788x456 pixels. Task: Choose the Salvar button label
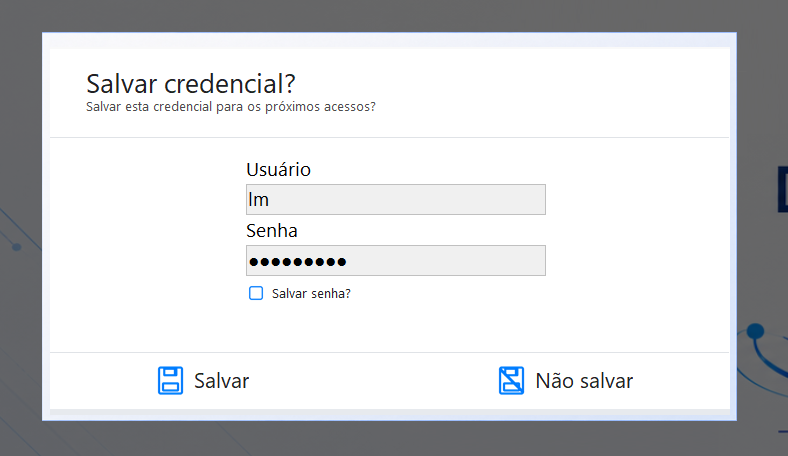pyautogui.click(x=222, y=381)
